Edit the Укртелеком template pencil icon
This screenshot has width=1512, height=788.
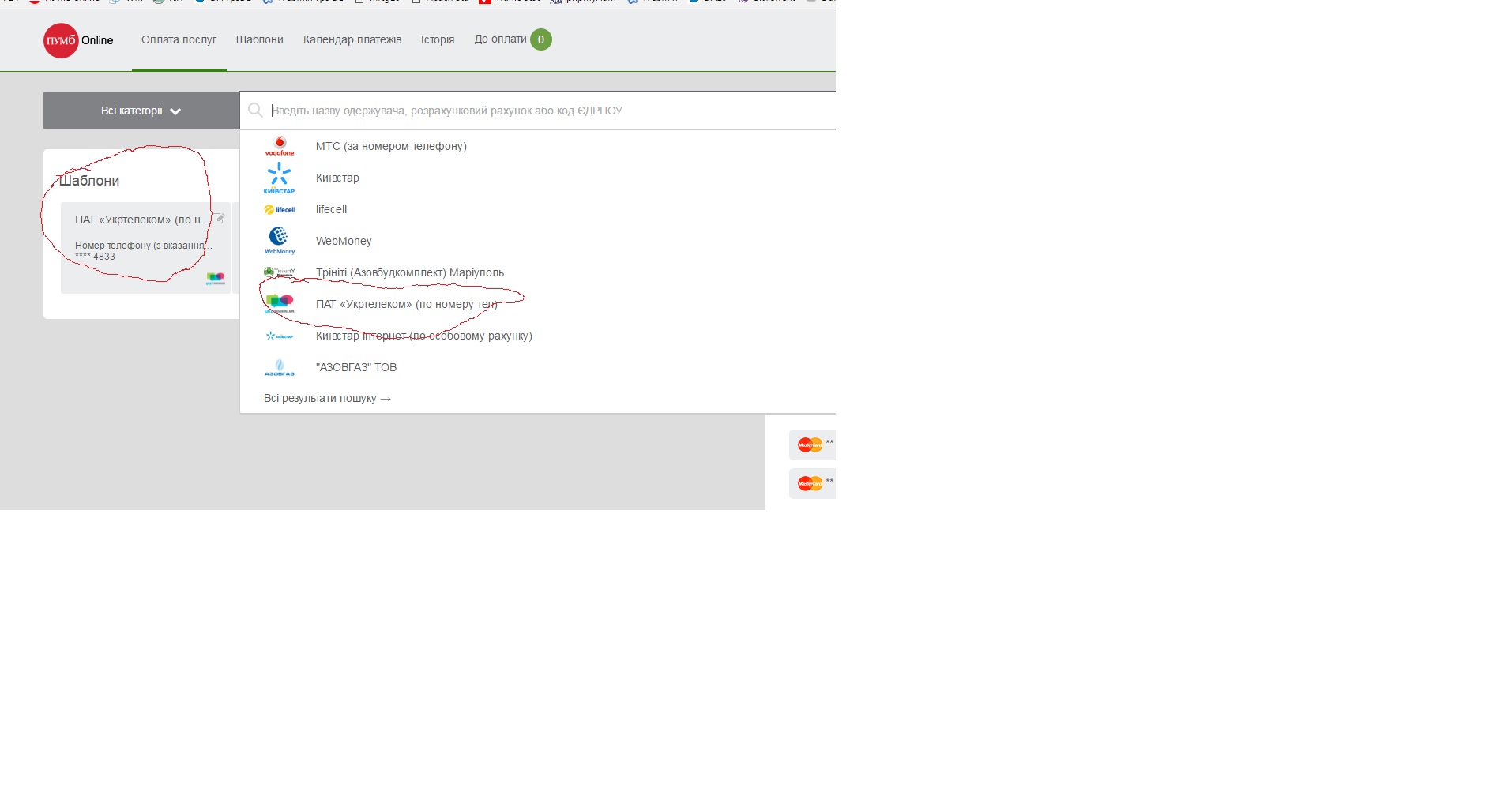[x=219, y=218]
